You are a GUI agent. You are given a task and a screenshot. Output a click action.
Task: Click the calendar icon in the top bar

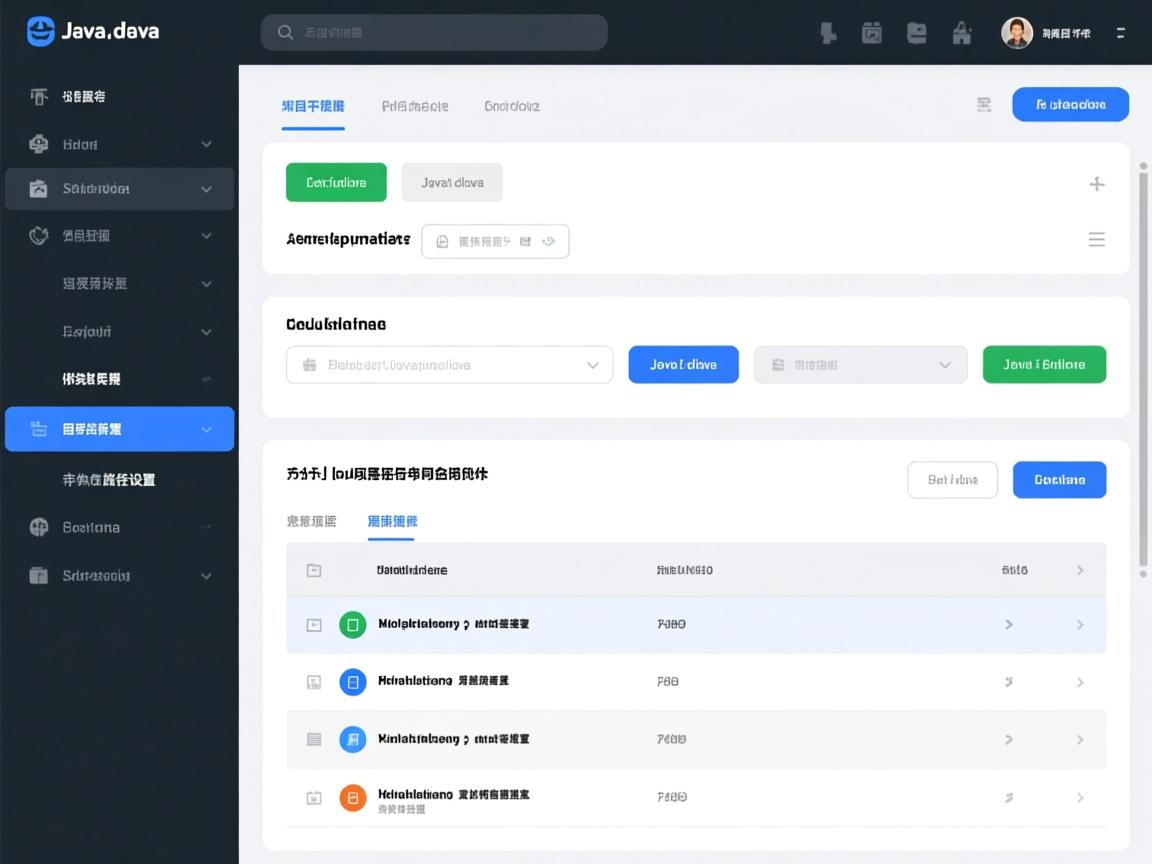(871, 32)
